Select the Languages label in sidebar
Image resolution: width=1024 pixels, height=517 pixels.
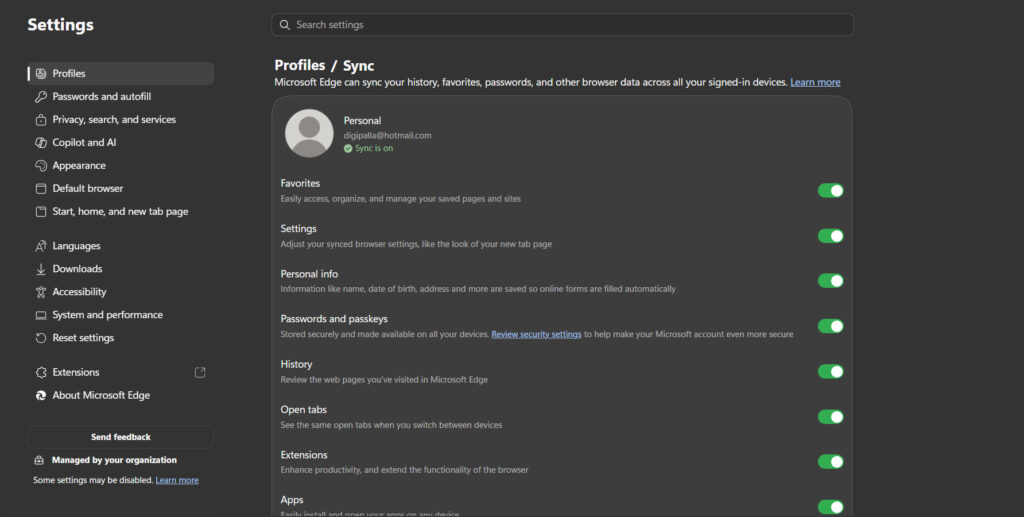[x=76, y=246]
